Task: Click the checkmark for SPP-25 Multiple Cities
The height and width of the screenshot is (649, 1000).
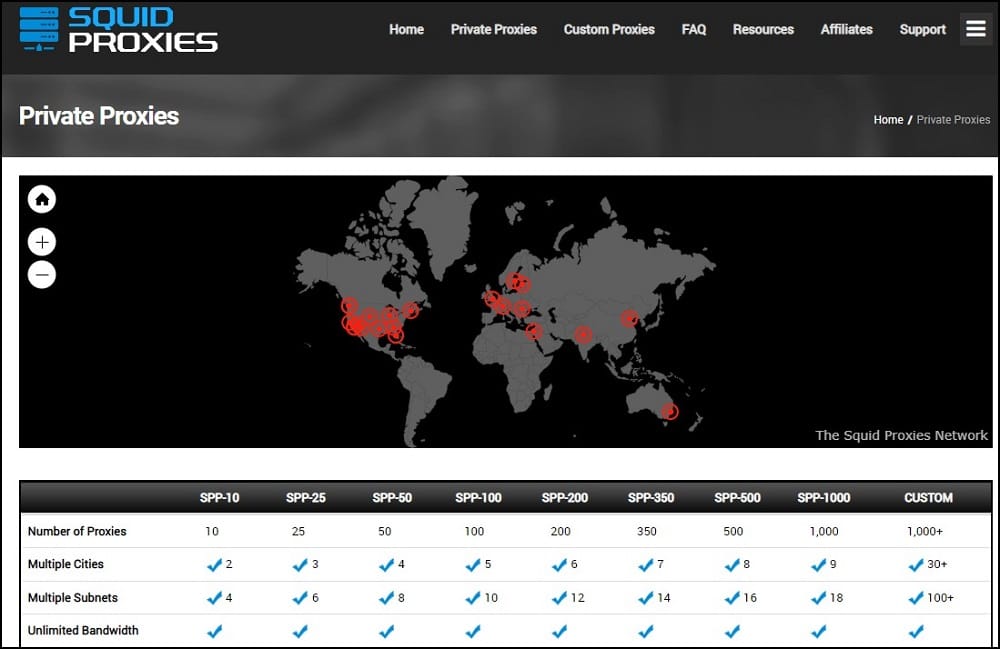Action: (x=300, y=565)
